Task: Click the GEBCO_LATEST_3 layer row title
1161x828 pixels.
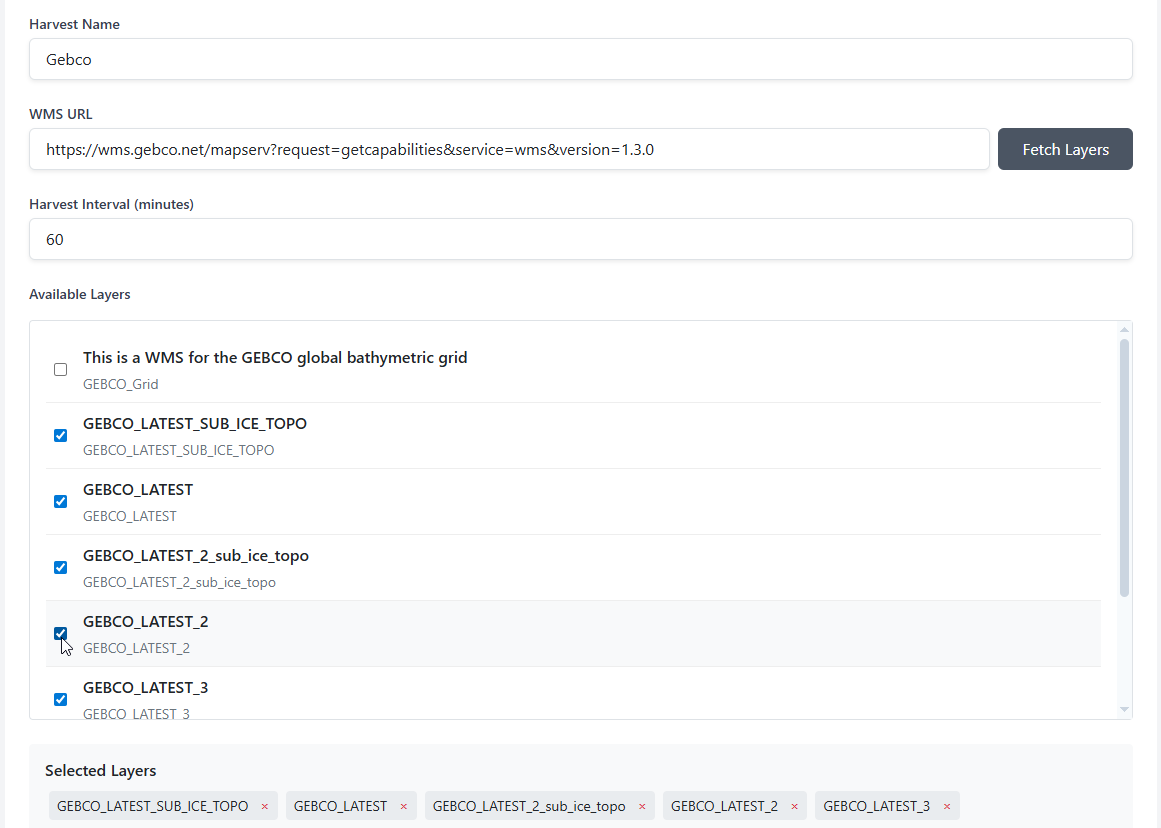Action: [146, 688]
